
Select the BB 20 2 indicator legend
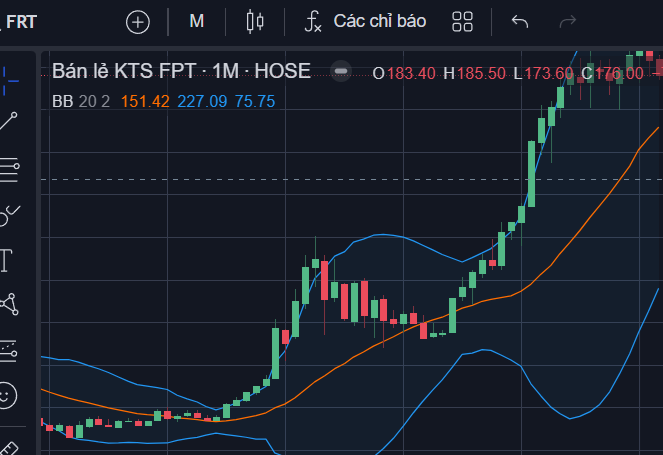pyautogui.click(x=81, y=101)
